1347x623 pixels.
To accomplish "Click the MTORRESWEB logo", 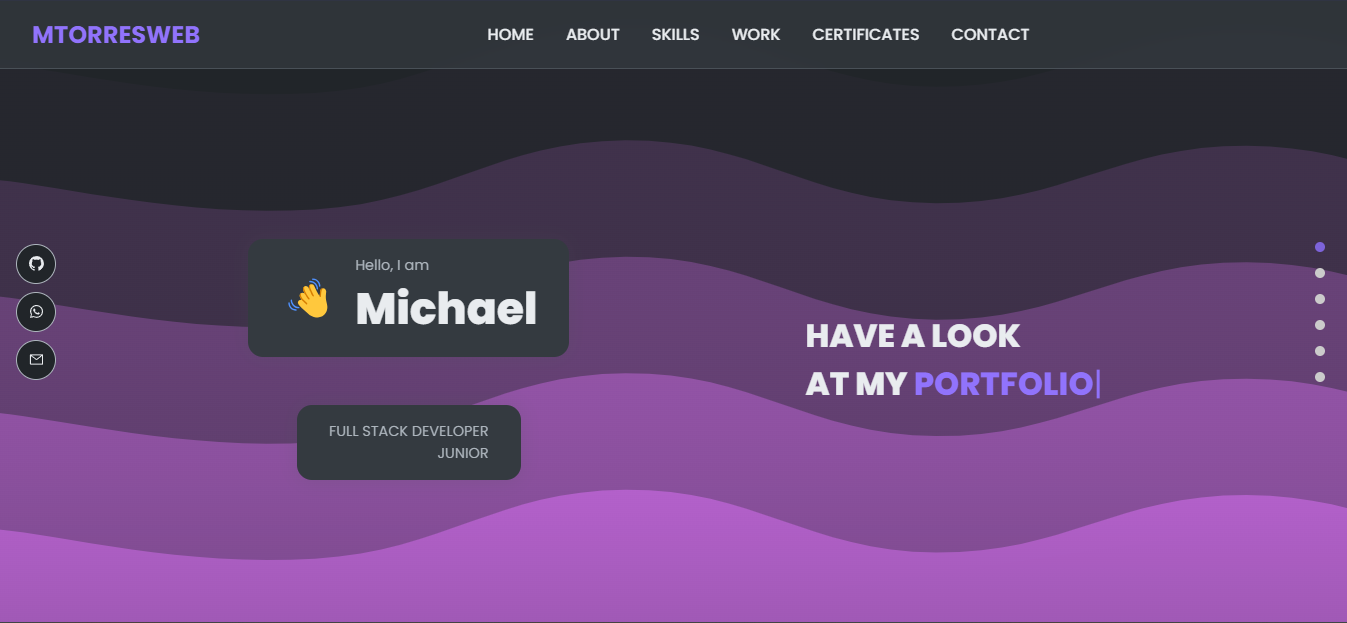I will click(115, 33).
